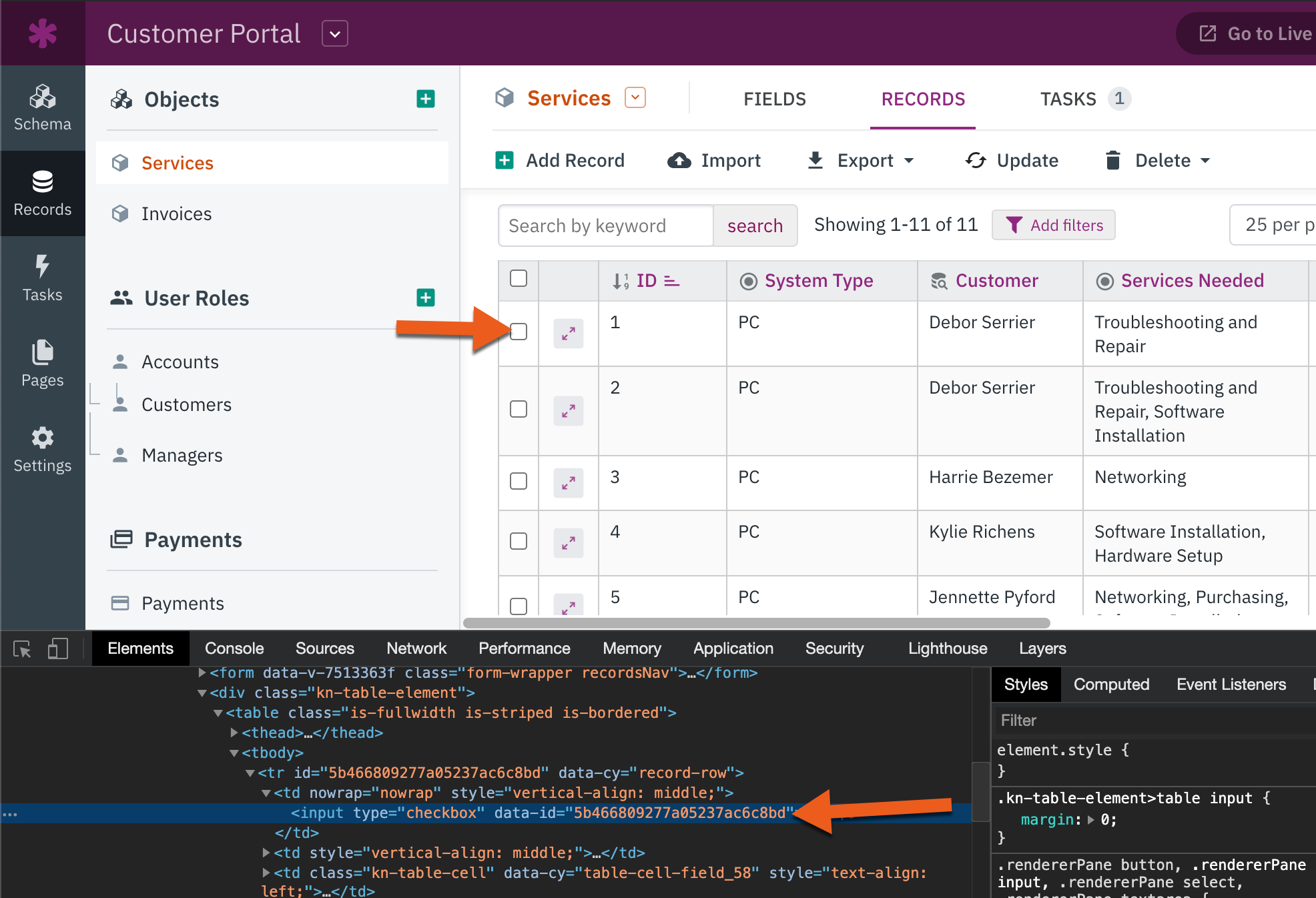Check the select-all checkbox in table header
The width and height of the screenshot is (1316, 898).
coord(518,279)
